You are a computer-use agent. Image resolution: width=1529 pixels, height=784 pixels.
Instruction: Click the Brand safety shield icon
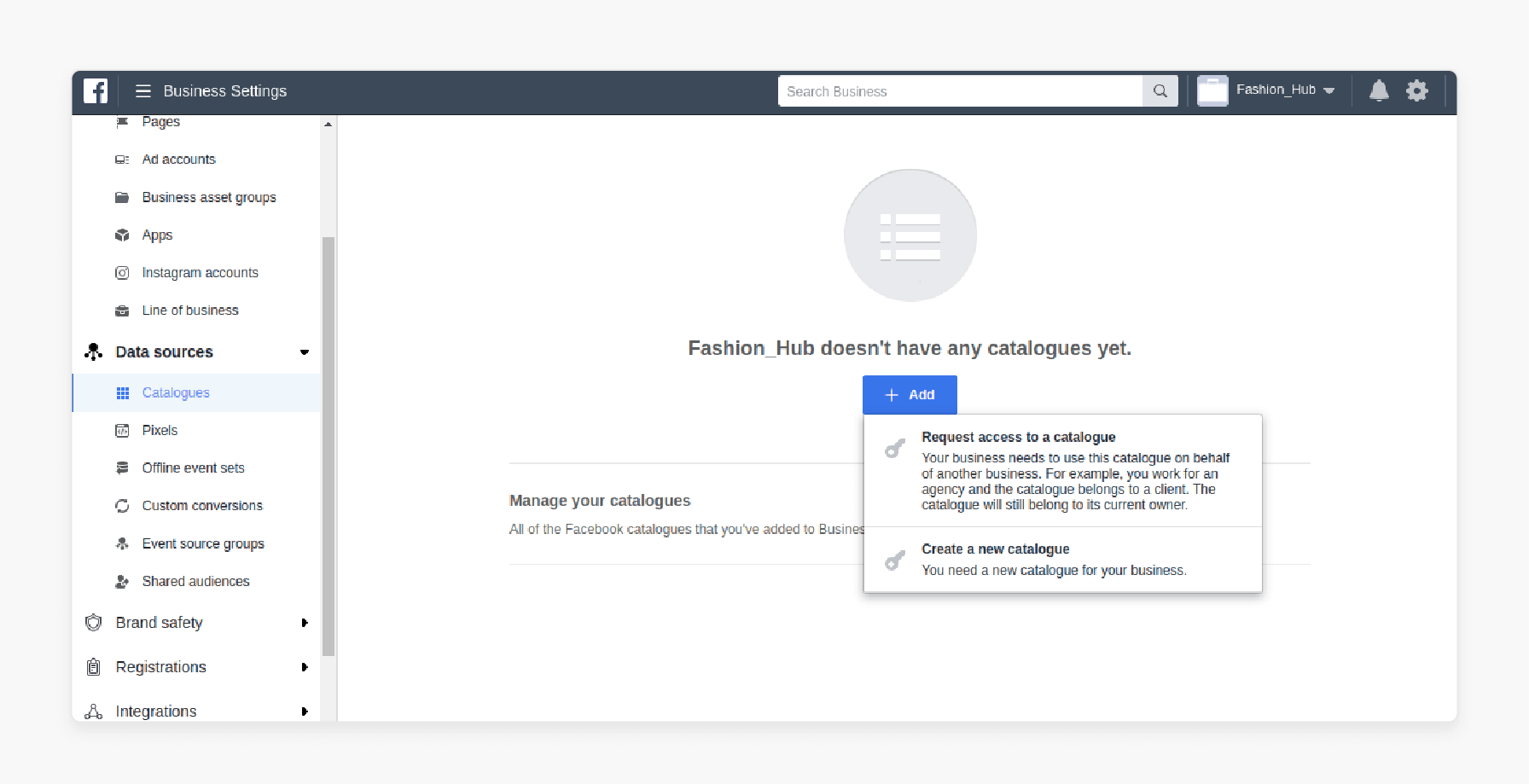coord(94,623)
